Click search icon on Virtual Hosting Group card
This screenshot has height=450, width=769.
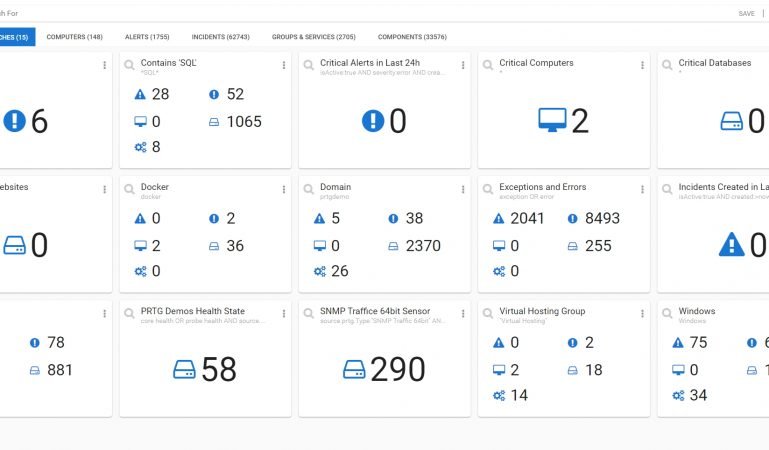pyautogui.click(x=488, y=313)
